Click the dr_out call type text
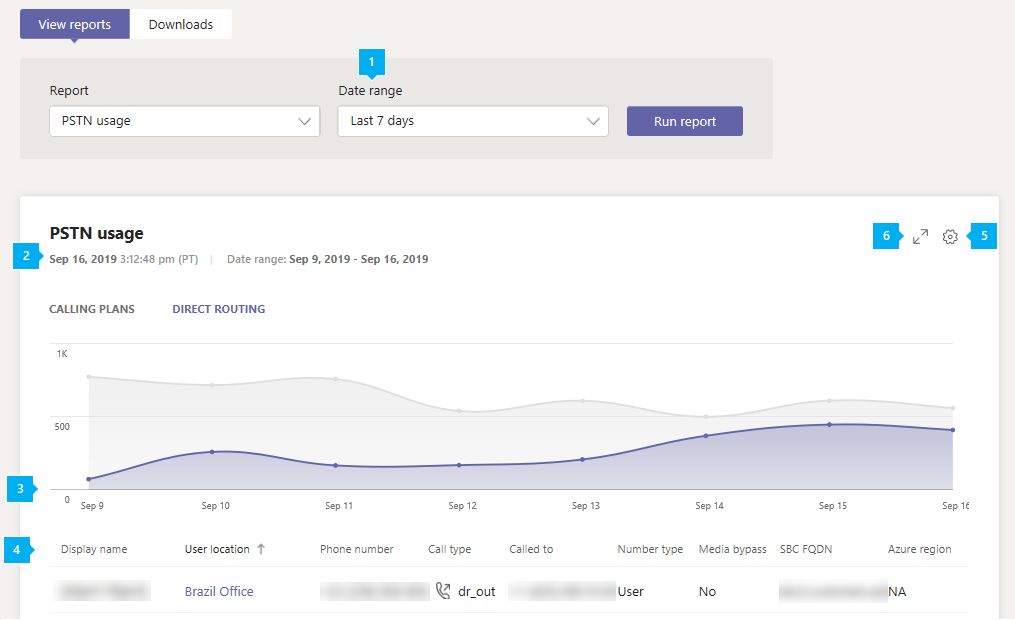This screenshot has width=1015, height=620. pyautogui.click(x=476, y=592)
